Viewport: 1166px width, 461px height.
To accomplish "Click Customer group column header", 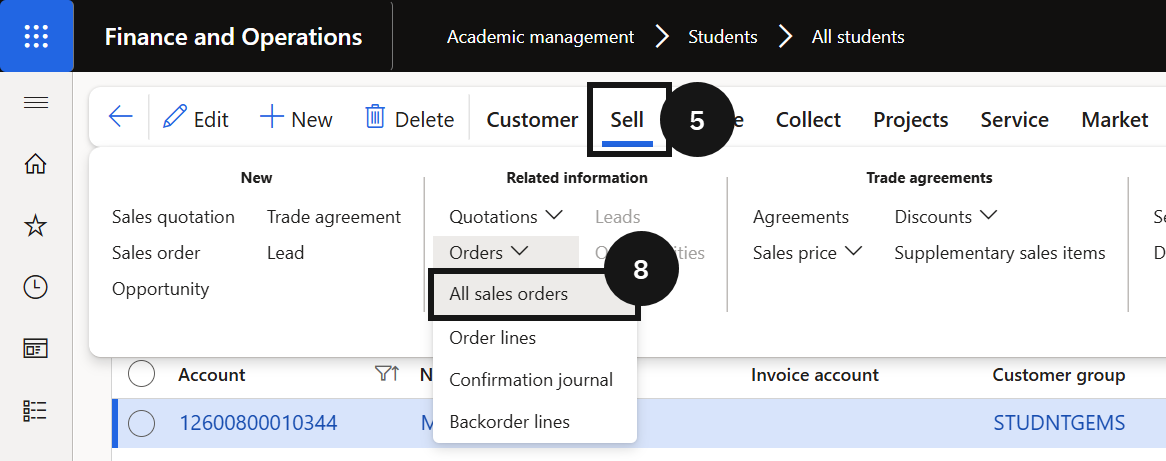I will [x=1059, y=375].
